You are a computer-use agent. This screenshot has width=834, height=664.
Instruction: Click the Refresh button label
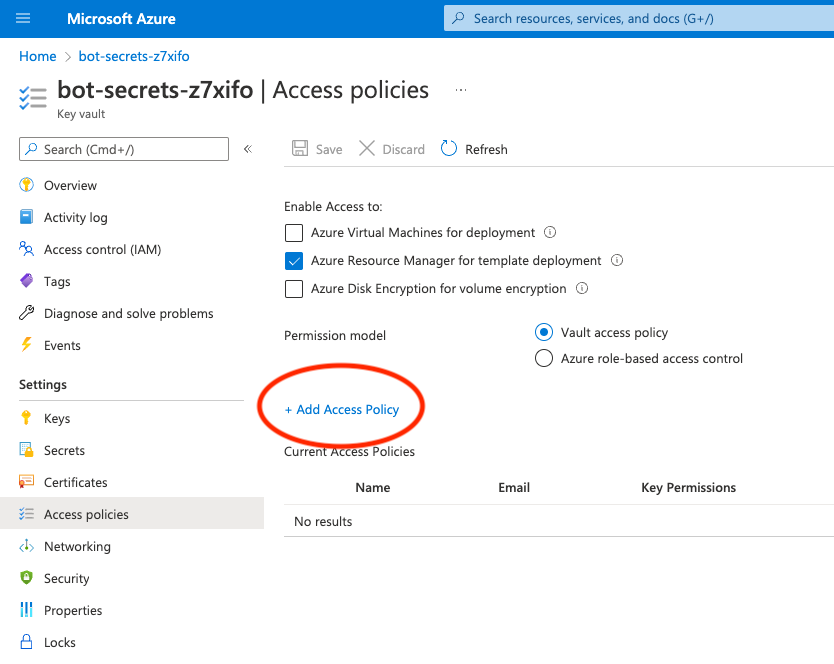[486, 150]
